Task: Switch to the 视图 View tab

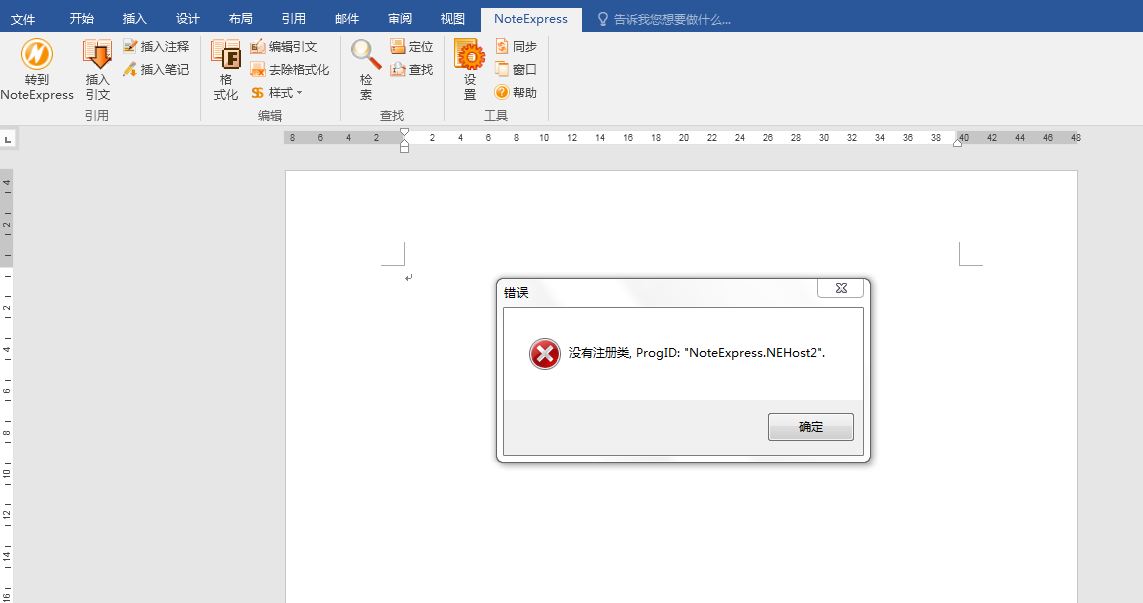Action: [453, 19]
